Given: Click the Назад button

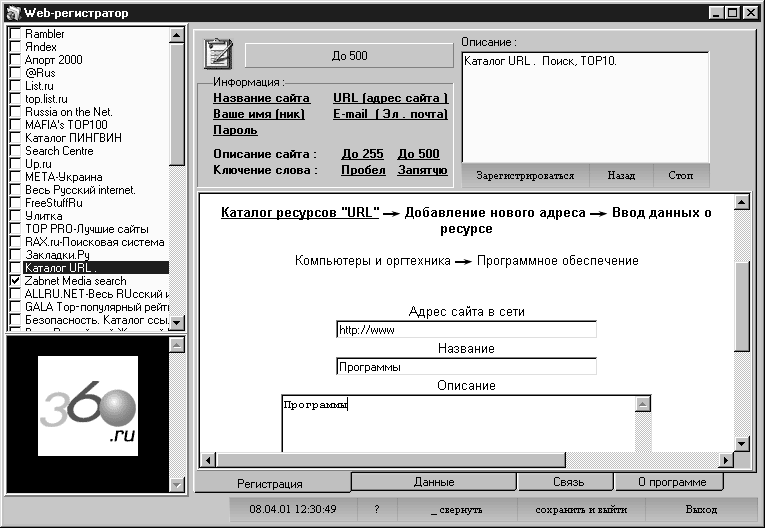Looking at the screenshot, I should click(621, 176).
